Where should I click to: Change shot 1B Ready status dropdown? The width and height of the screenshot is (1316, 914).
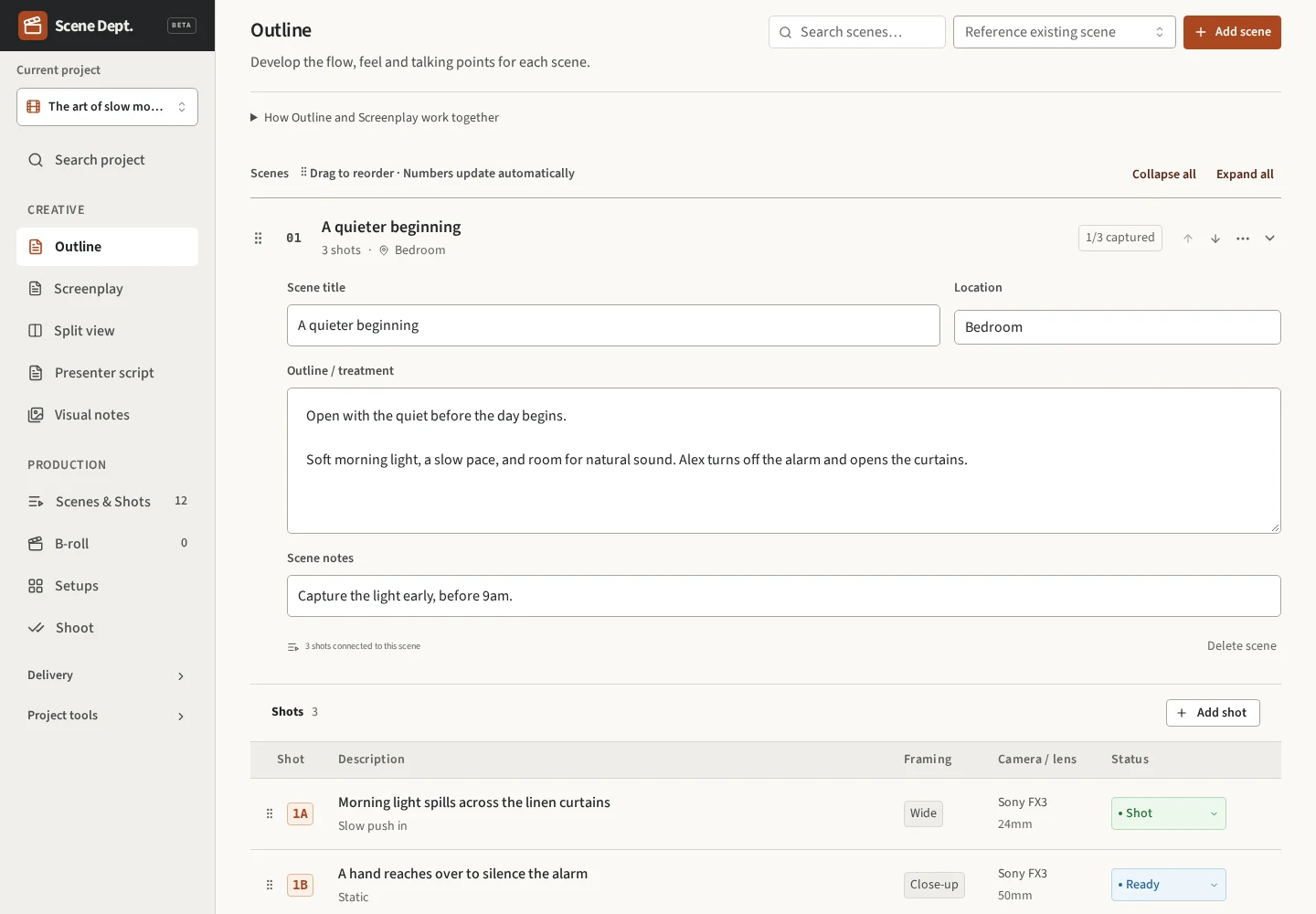(x=1168, y=885)
